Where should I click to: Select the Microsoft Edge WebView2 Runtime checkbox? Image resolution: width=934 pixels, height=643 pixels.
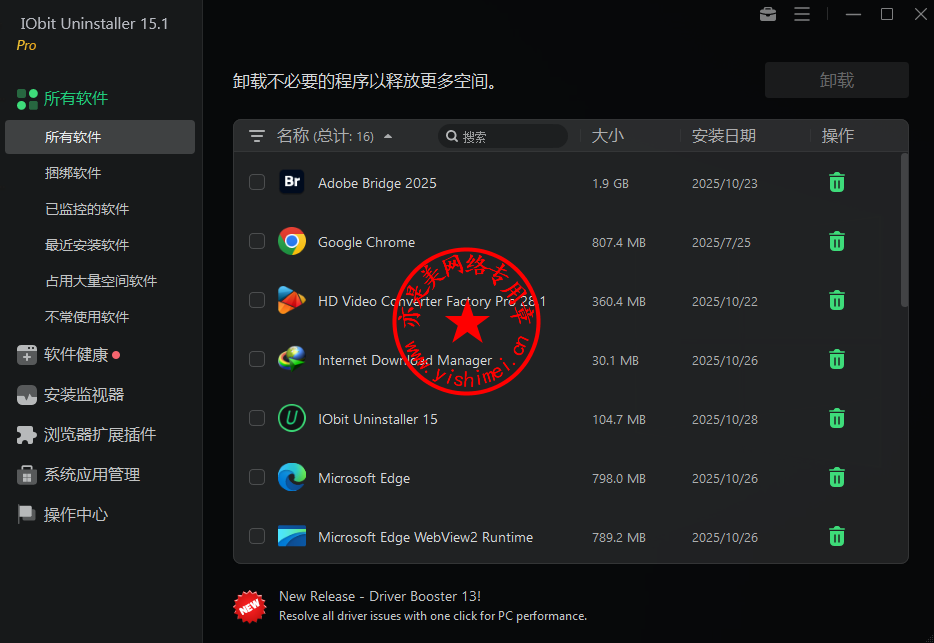click(x=257, y=536)
